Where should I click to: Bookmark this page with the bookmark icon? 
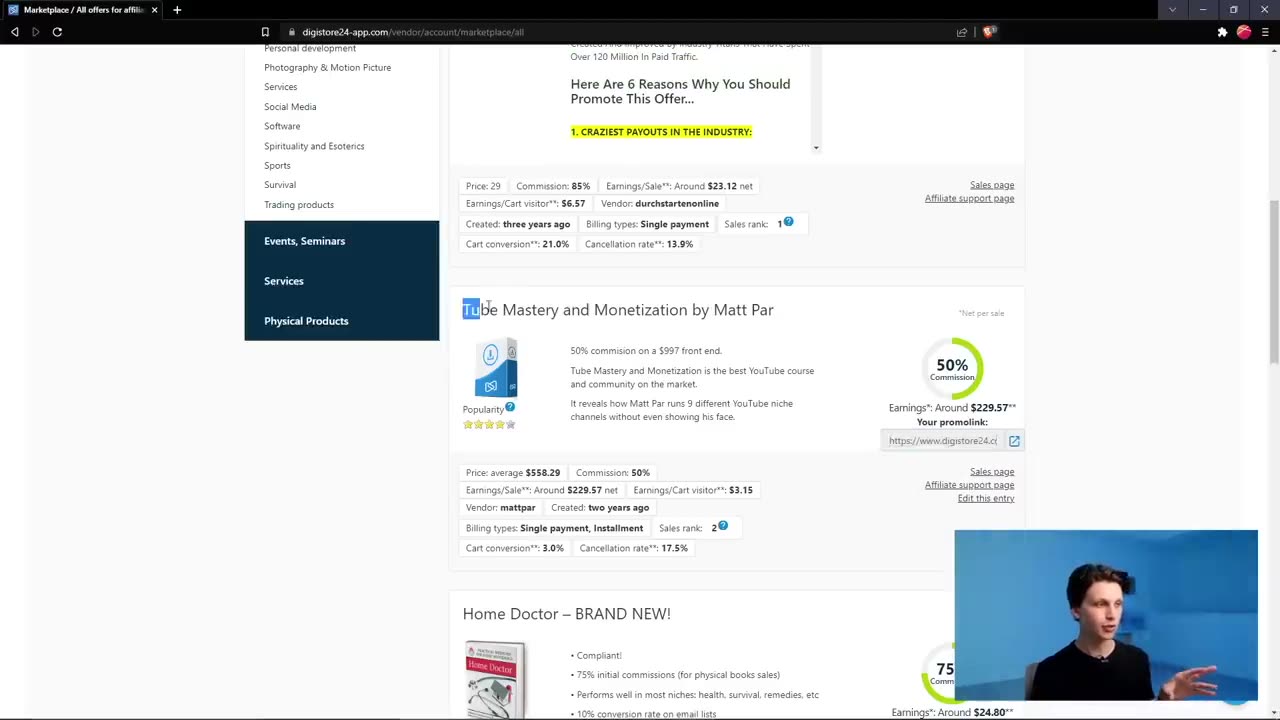[265, 32]
